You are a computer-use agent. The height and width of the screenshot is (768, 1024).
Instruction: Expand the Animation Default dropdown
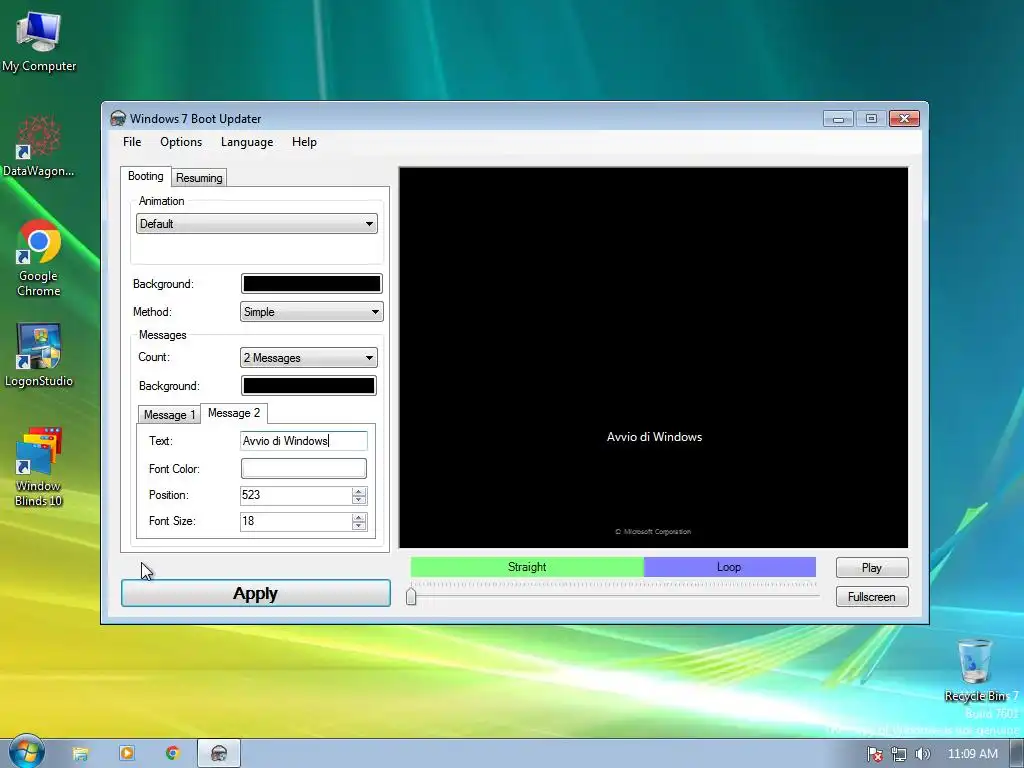pos(257,223)
